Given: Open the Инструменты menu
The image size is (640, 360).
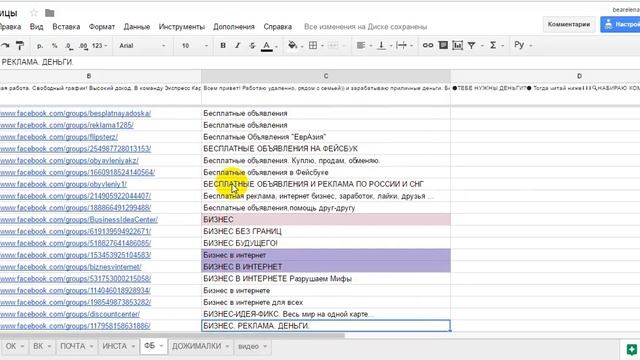Looking at the screenshot, I should [182, 27].
